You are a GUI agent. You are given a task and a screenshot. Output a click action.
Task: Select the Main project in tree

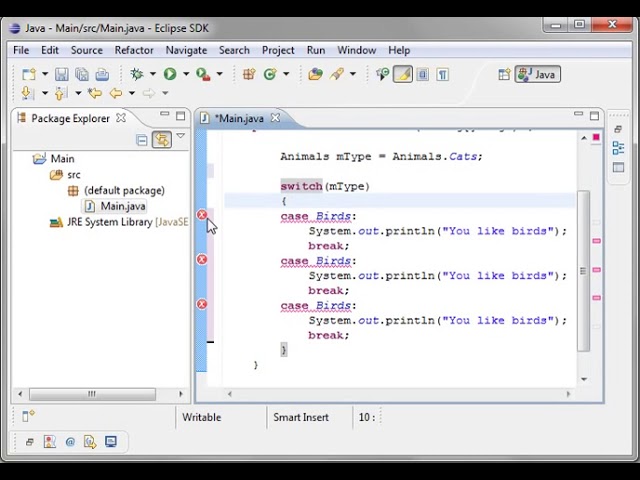(x=62, y=158)
